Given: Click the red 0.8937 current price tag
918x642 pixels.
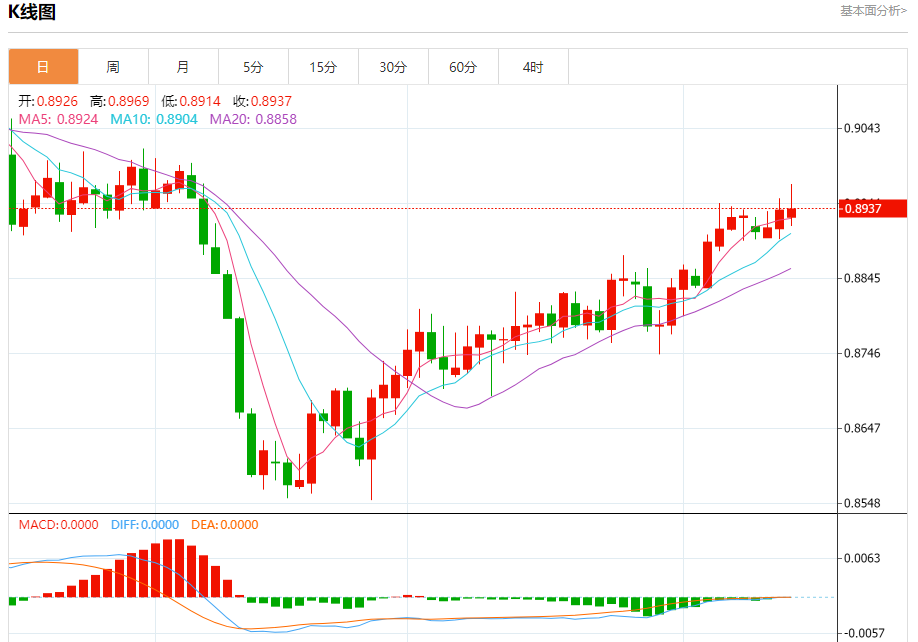Looking at the screenshot, I should [x=873, y=208].
